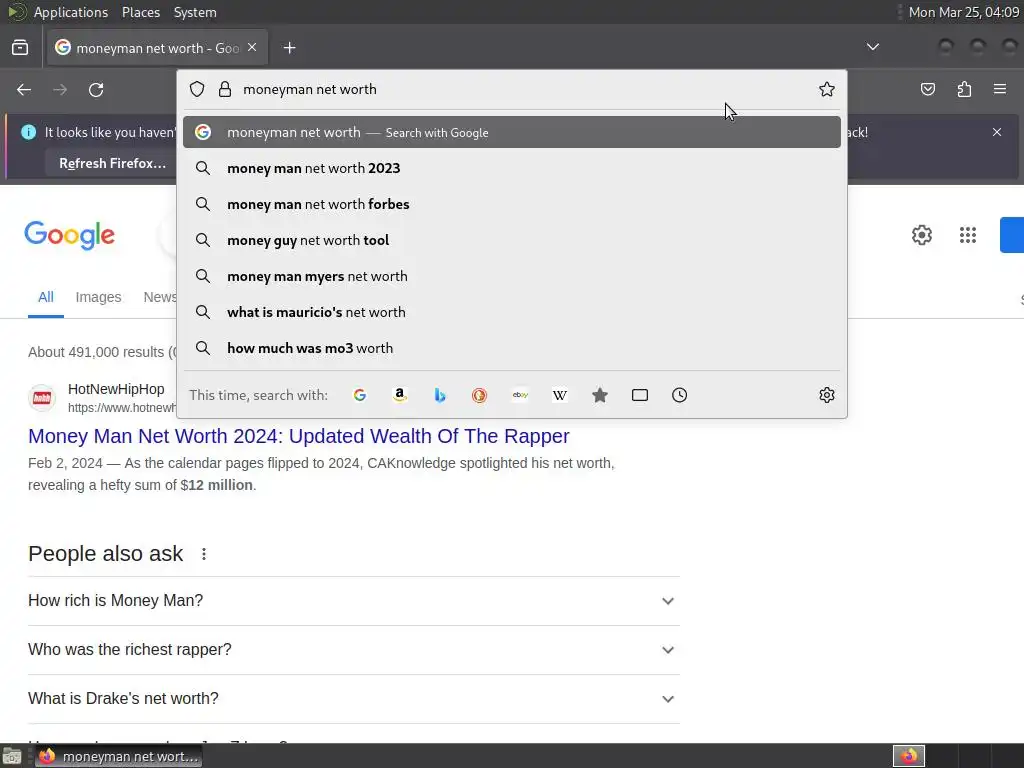
Task: Click the Refresh Firefox button
Action: pyautogui.click(x=112, y=163)
